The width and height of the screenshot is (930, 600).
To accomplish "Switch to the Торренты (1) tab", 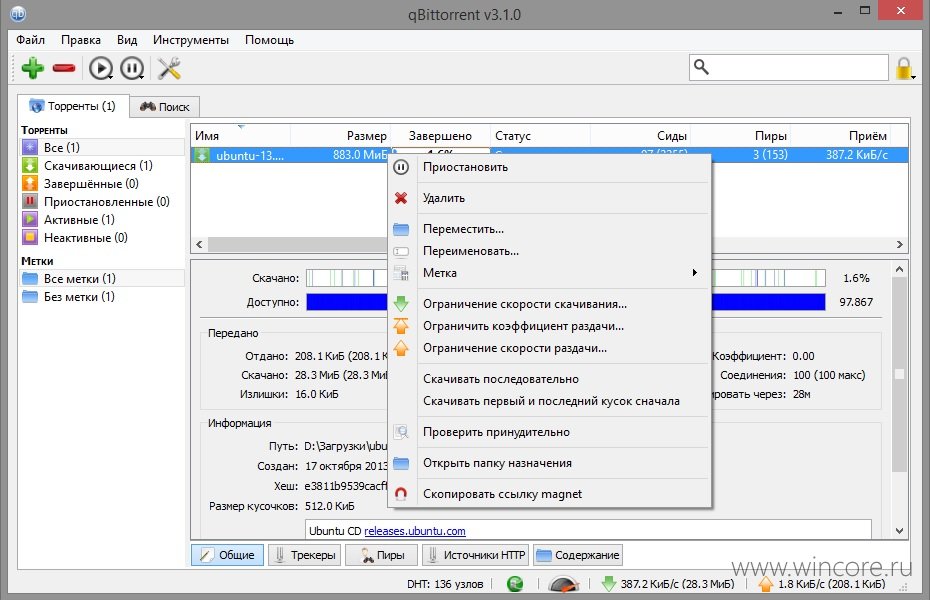I will tap(73, 106).
